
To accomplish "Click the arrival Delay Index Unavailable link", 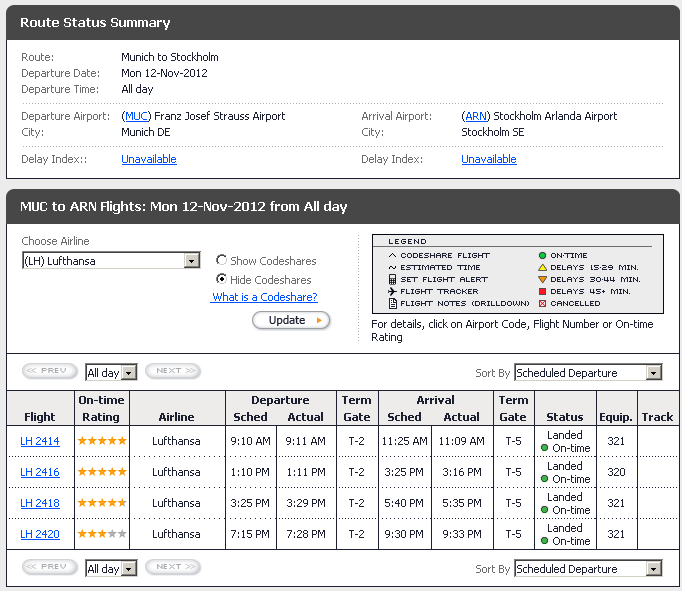I will coord(489,159).
